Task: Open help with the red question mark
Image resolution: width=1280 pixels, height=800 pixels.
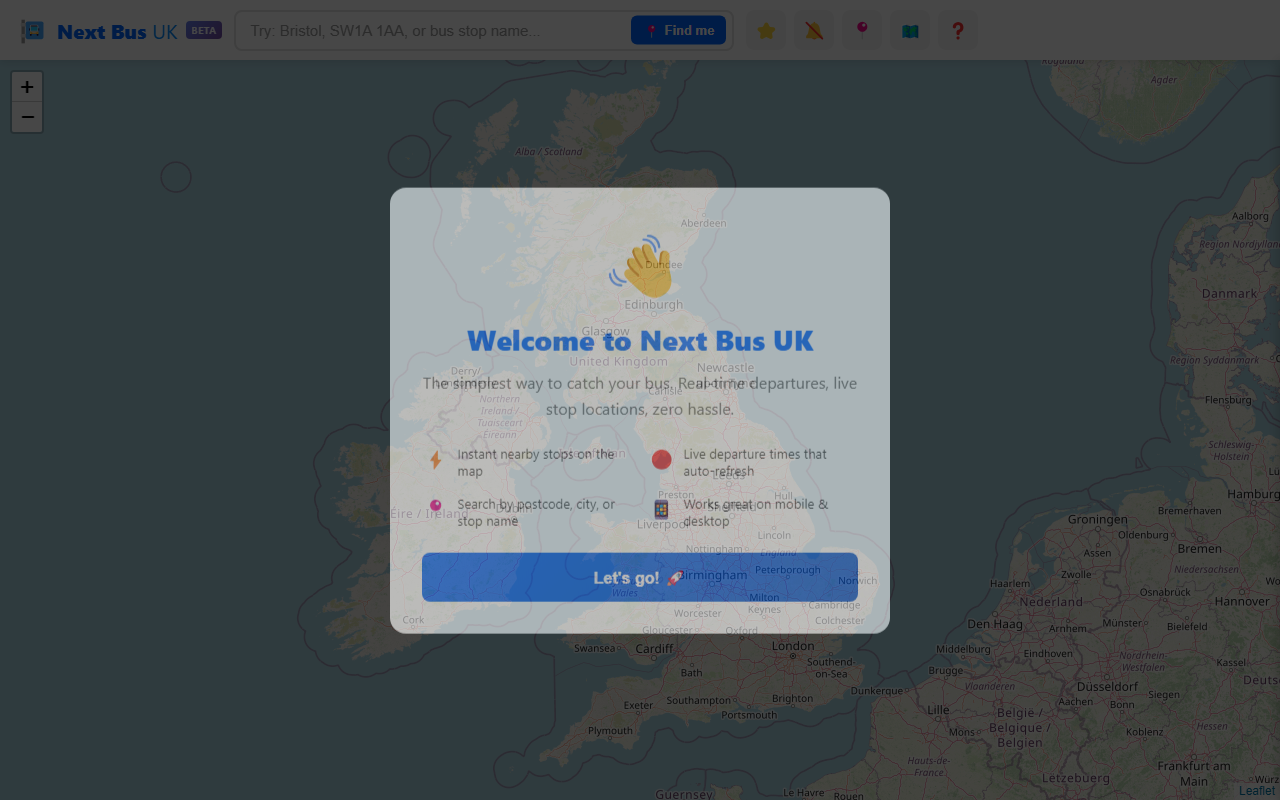Action: 958,31
